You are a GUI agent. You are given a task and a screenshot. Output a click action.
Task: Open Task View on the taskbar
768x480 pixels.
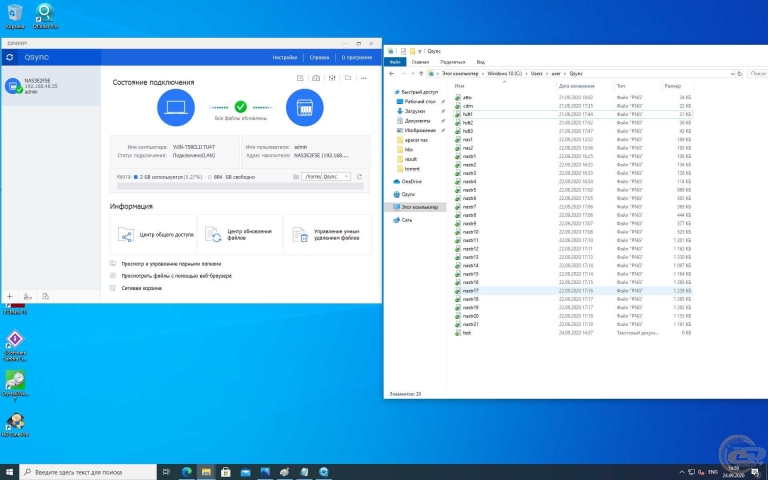coord(167,472)
